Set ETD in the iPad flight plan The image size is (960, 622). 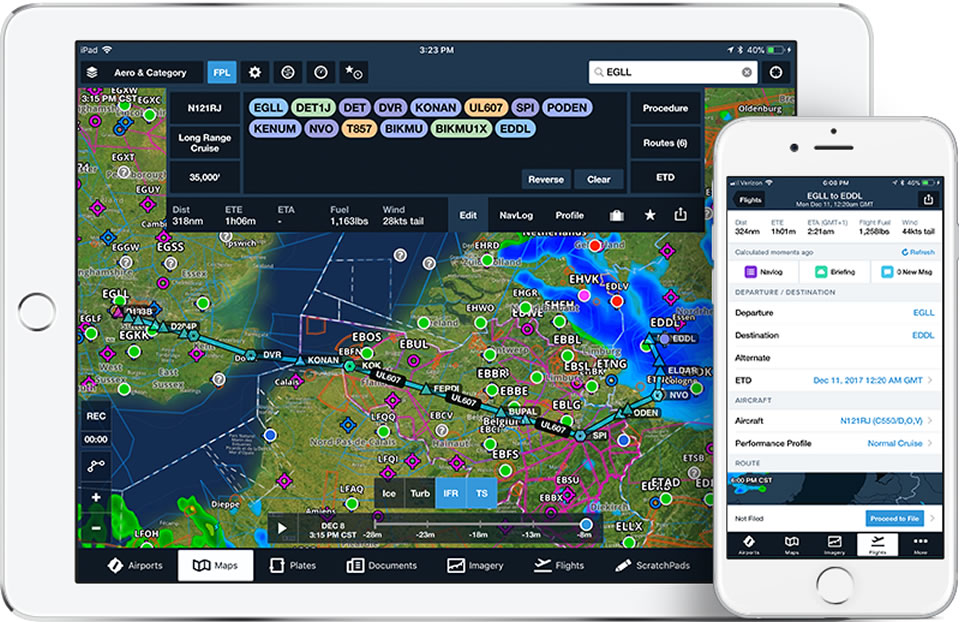point(666,178)
